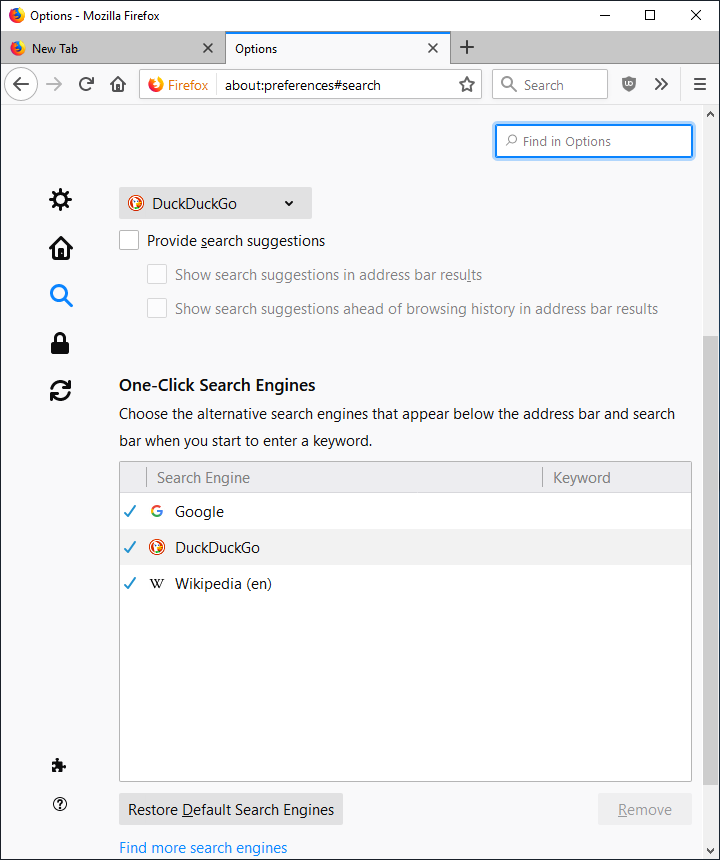Uncheck DuckDuckGo as a one-click engine
720x860 pixels.
(131, 547)
